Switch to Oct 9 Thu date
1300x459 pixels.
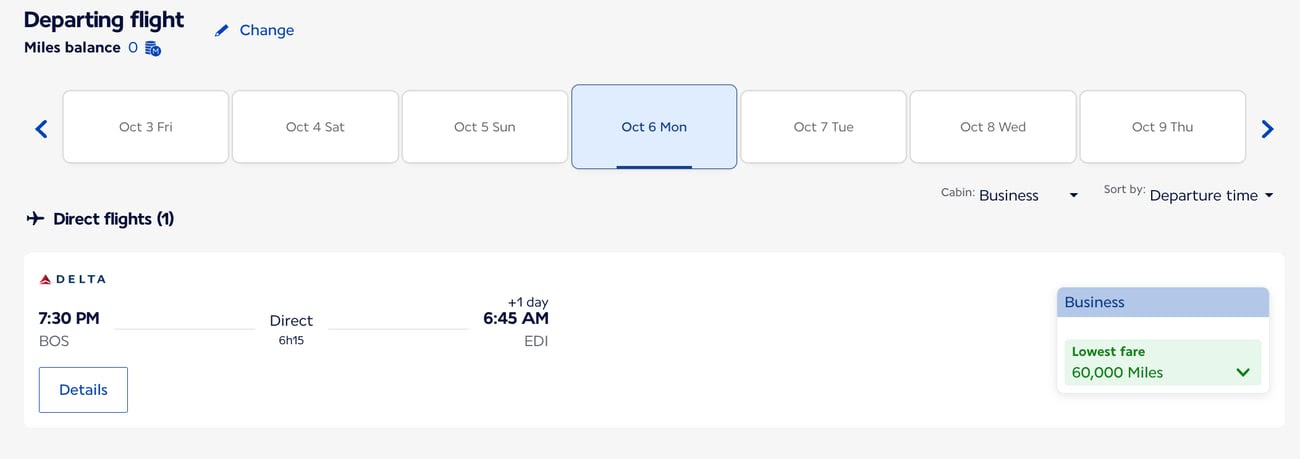click(1162, 127)
